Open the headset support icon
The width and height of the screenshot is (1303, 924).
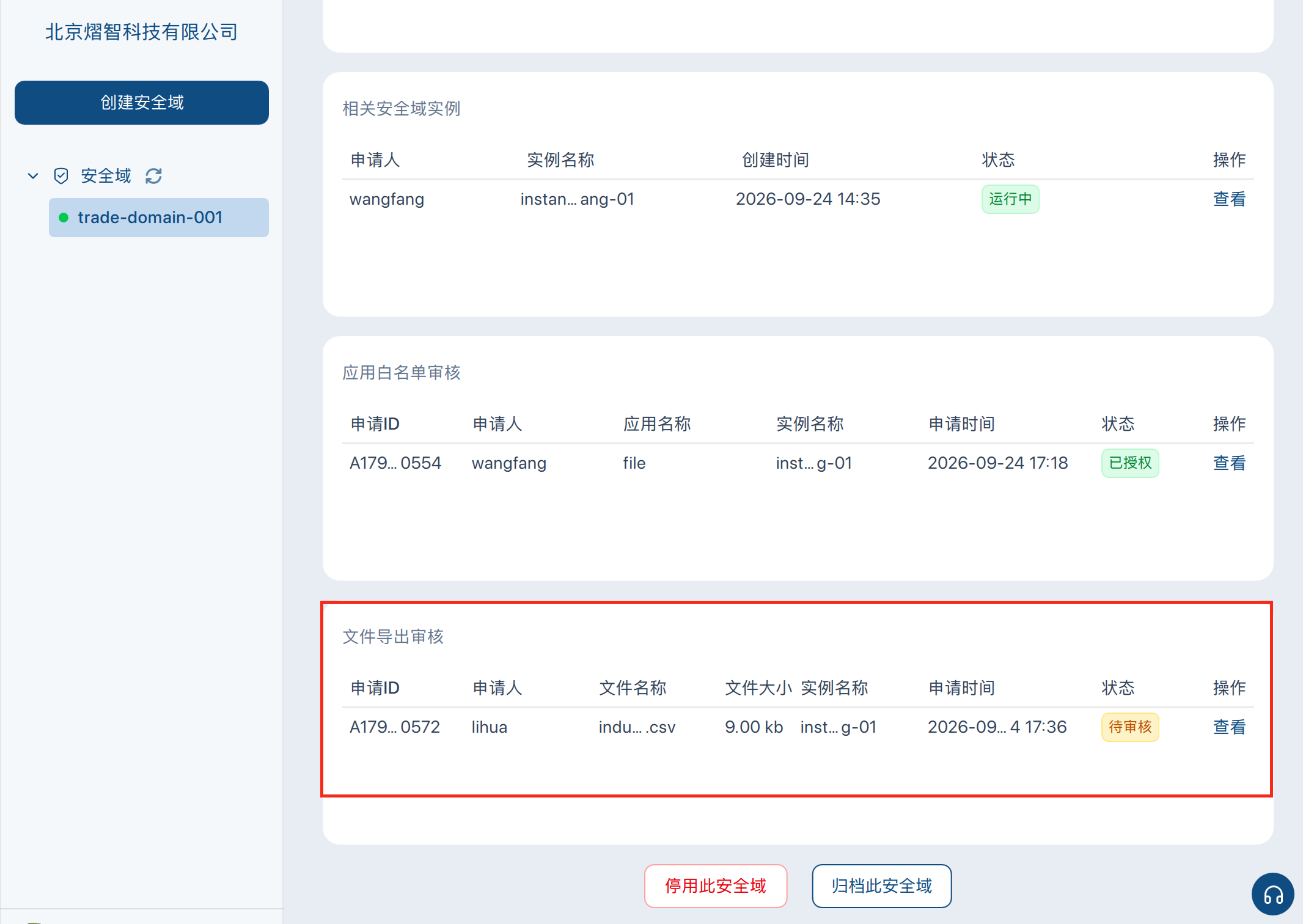coord(1273,894)
